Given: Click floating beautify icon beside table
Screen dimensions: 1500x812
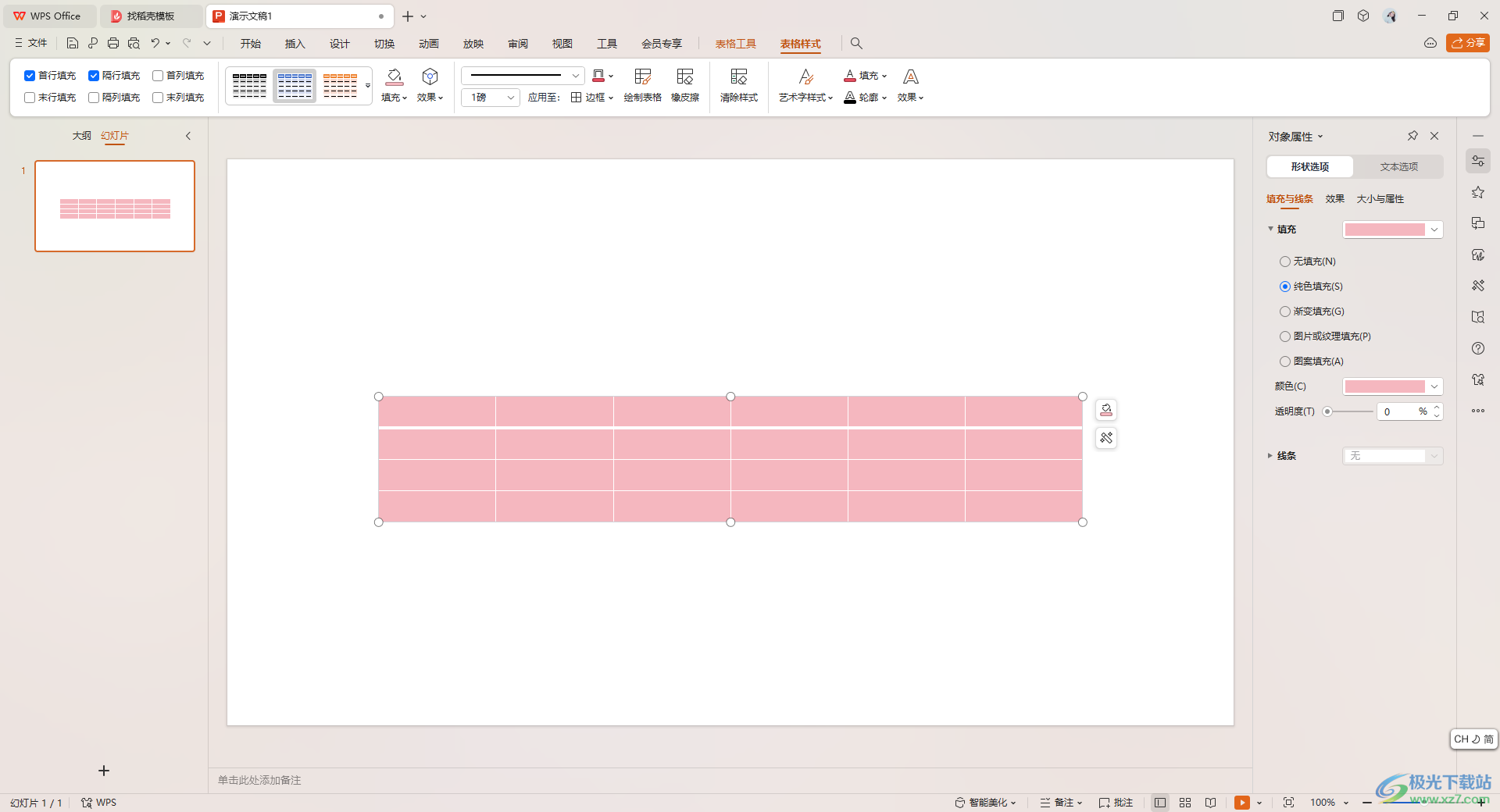Looking at the screenshot, I should point(1106,438).
